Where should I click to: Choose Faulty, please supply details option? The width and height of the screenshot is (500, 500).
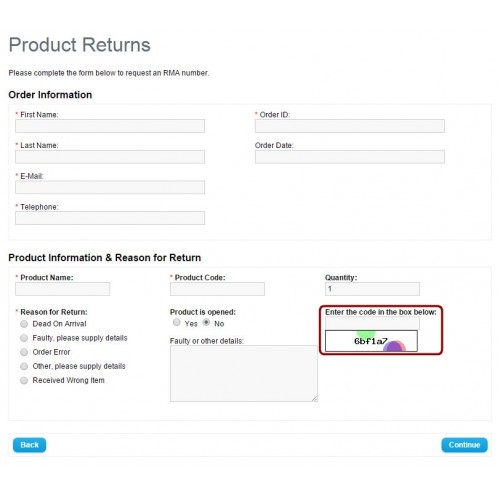point(24,338)
